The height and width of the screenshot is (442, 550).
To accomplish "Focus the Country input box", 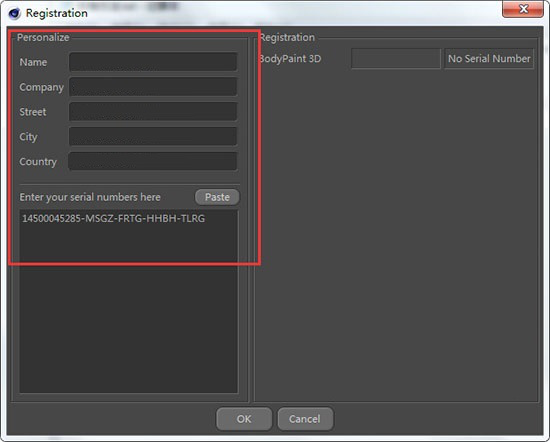I will (153, 162).
